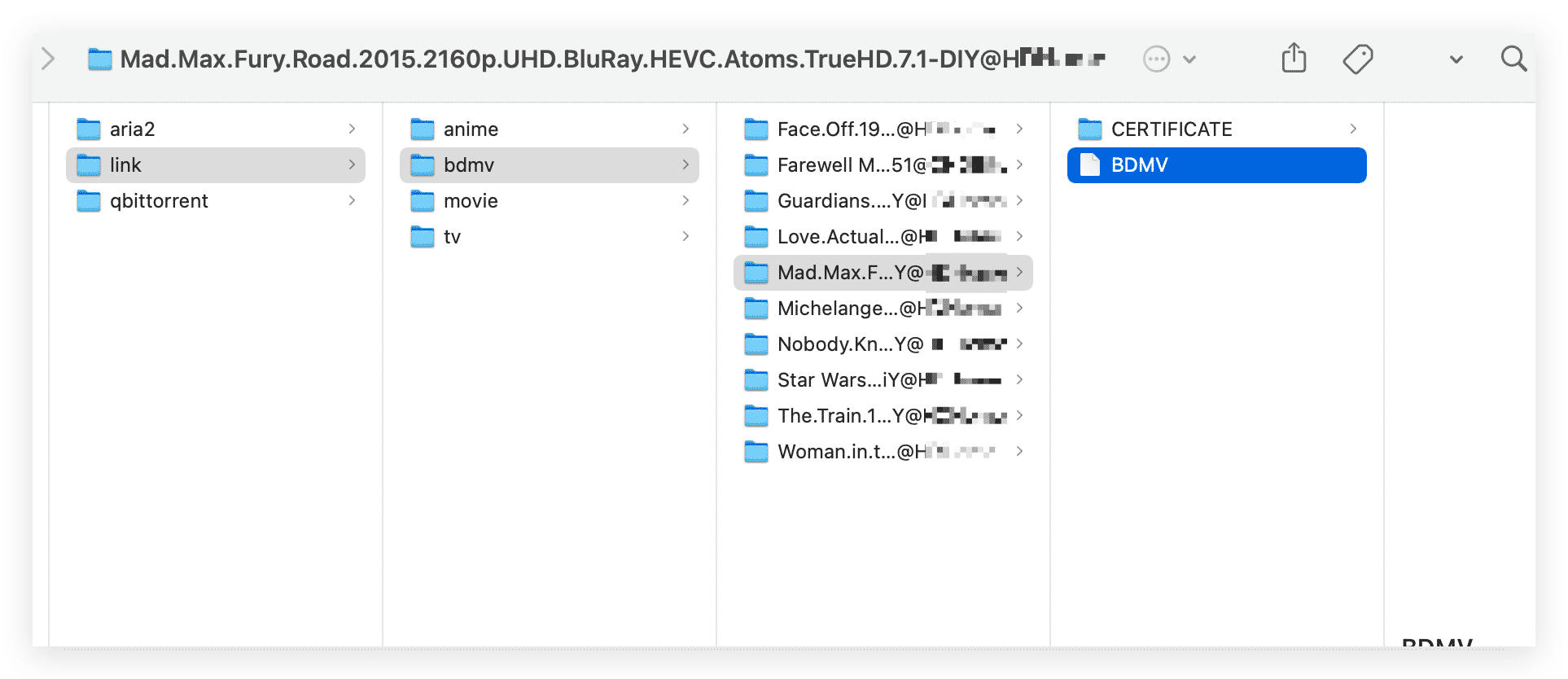The height and width of the screenshot is (679, 1568).
Task: Click the forward navigation chevron
Action: point(48,59)
